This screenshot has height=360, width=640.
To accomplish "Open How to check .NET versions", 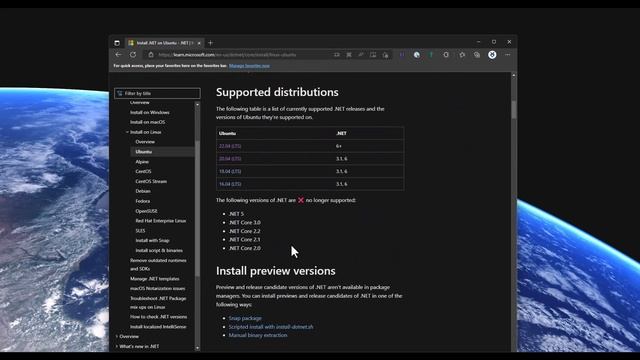I will click(158, 317).
